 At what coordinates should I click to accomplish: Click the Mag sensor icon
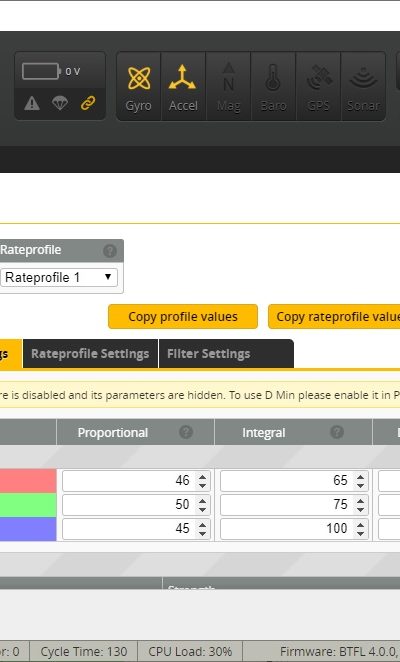(x=228, y=87)
